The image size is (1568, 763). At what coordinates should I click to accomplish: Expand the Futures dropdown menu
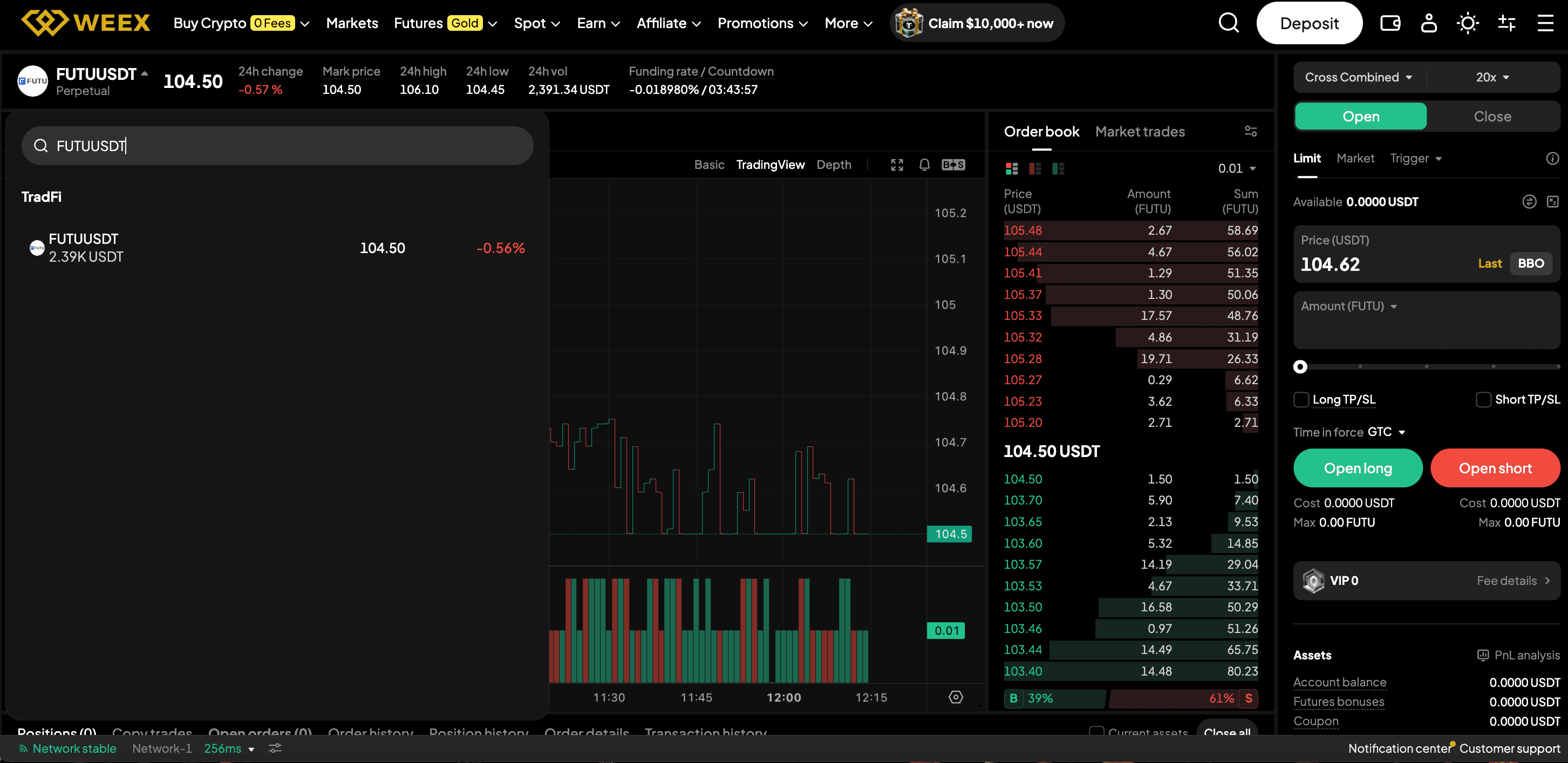tap(446, 23)
